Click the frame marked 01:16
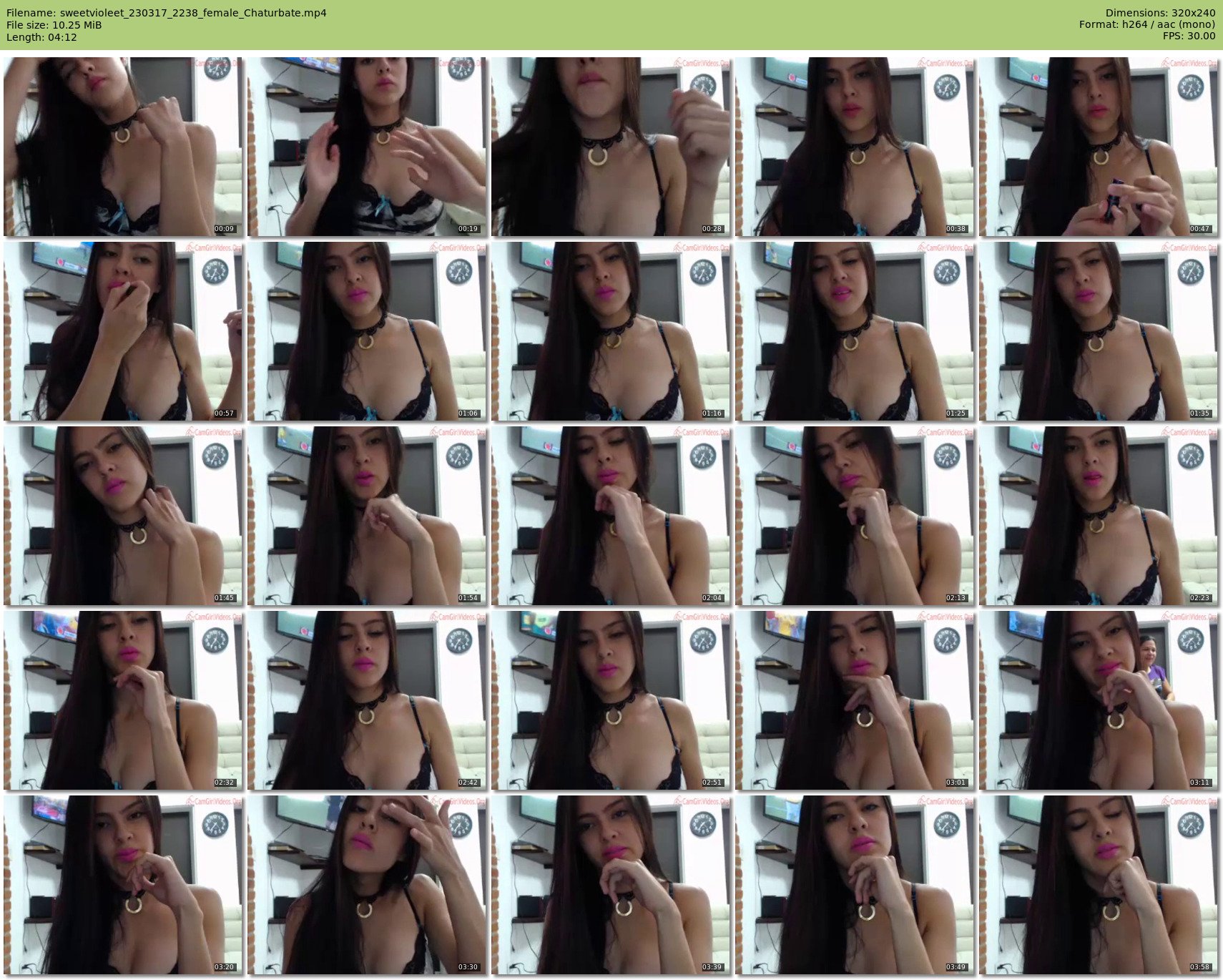 click(611, 331)
